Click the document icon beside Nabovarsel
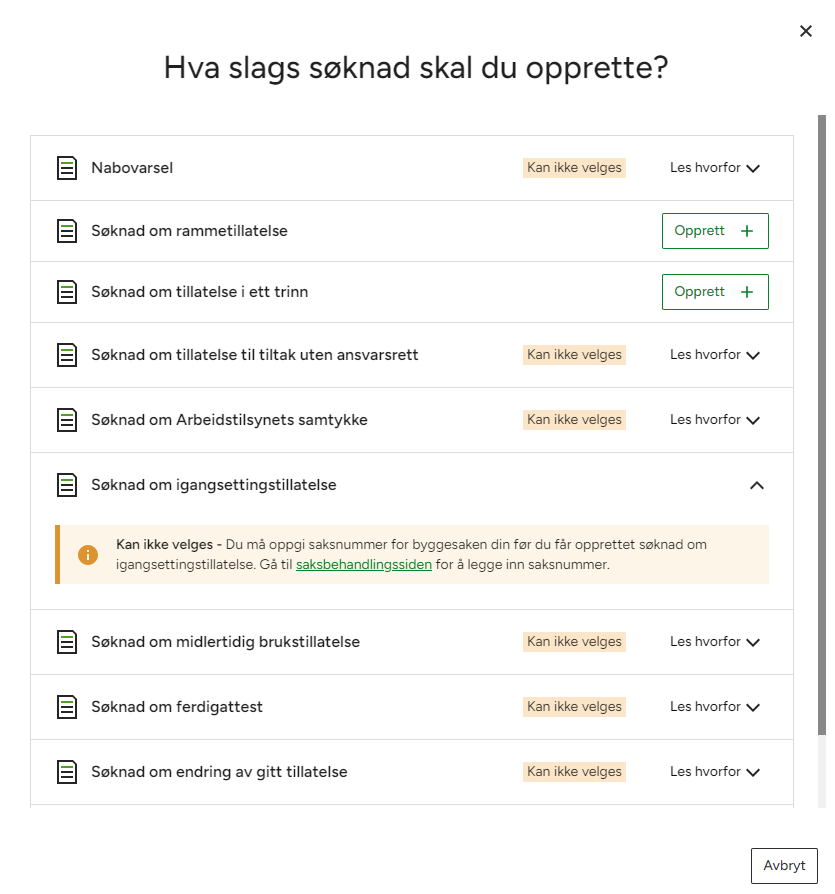This screenshot has width=835, height=894. click(x=67, y=168)
